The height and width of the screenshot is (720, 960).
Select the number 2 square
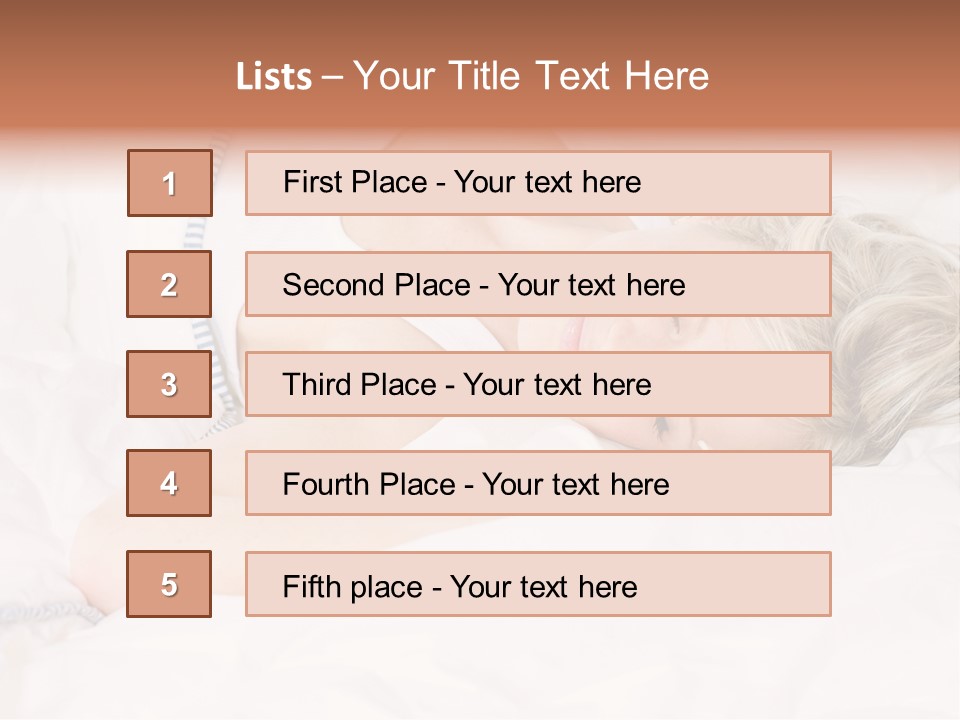(169, 284)
